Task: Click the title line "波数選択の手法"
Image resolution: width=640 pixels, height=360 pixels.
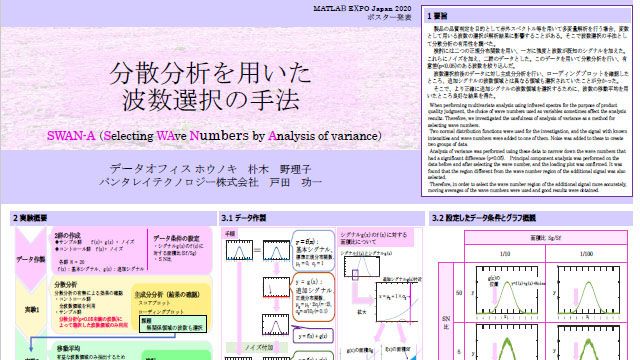Action: point(211,100)
